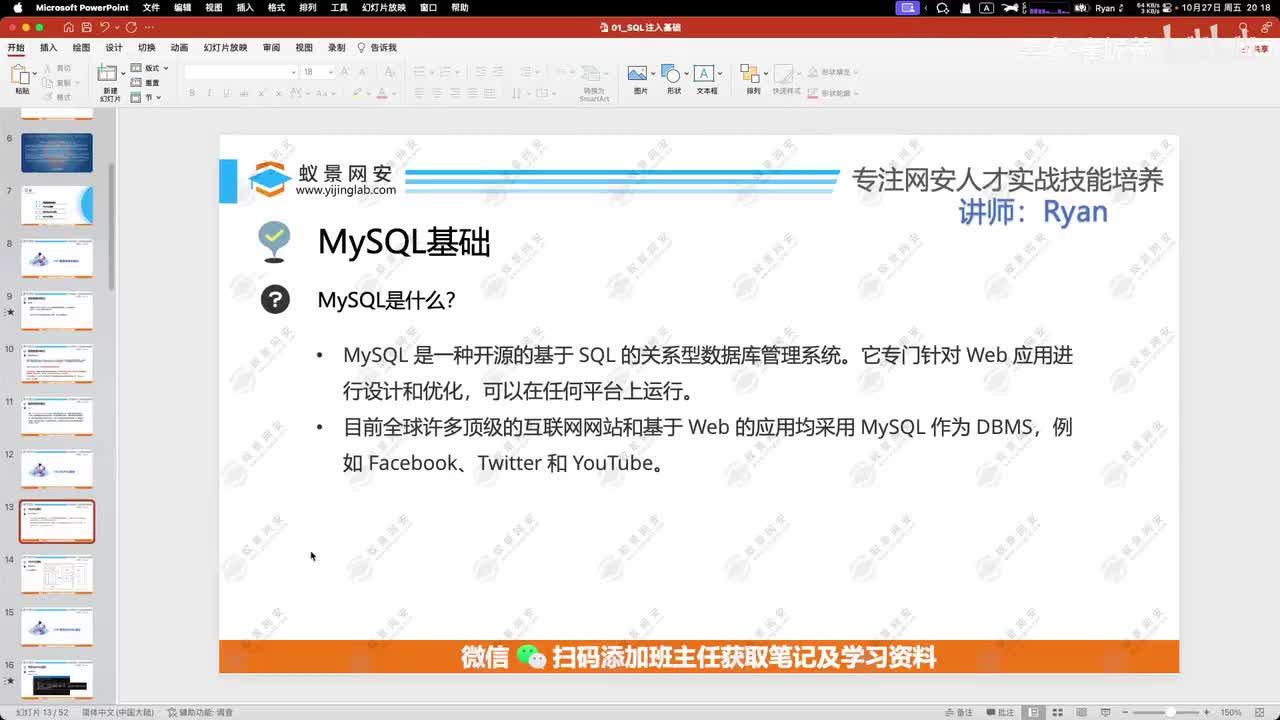Expand the 形状填充 shape fill dropdown
The image size is (1280, 720).
point(857,72)
